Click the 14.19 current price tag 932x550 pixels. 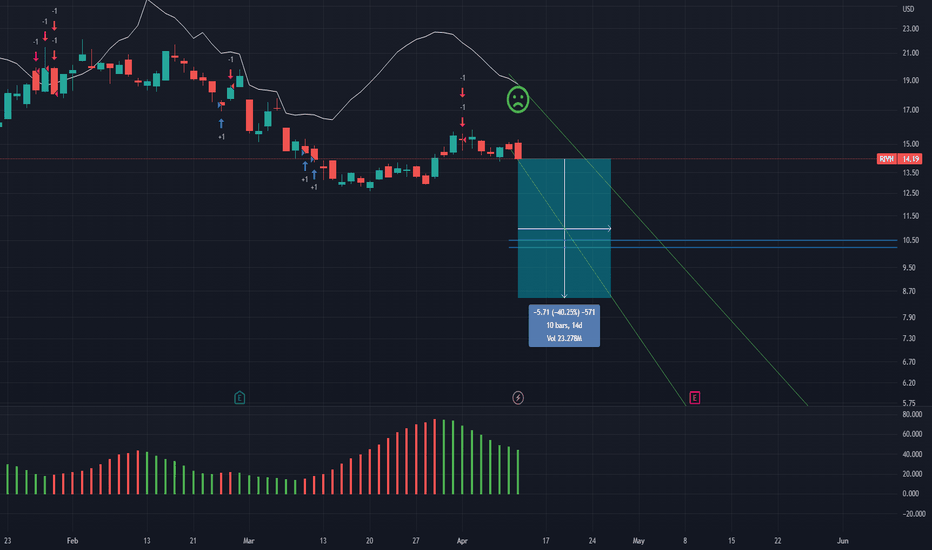[x=910, y=159]
